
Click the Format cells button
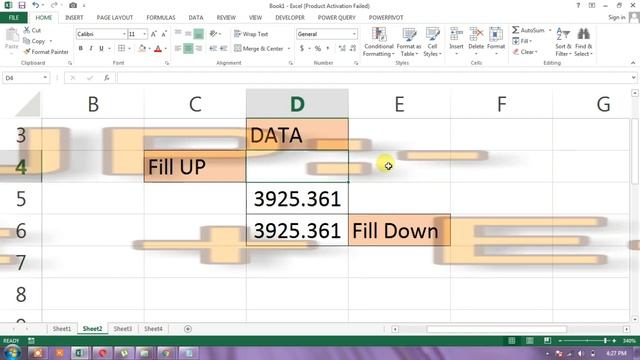pos(496,42)
